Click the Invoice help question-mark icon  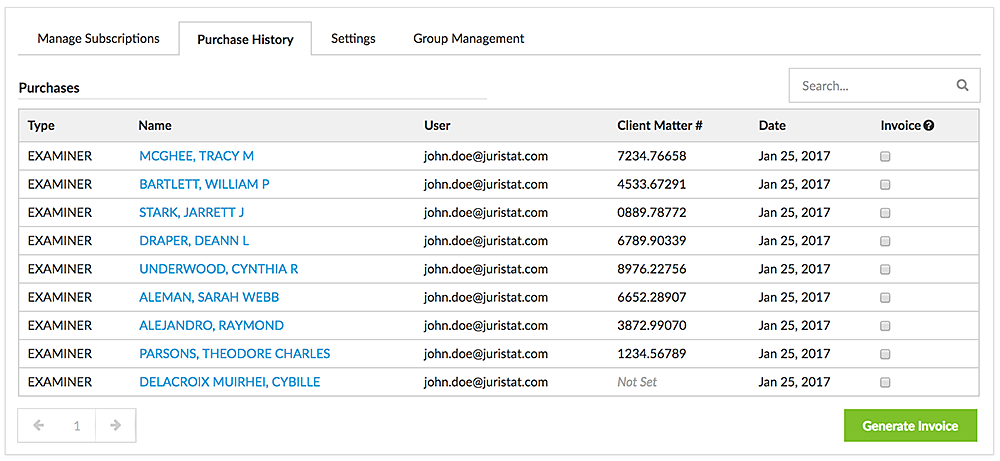(929, 126)
